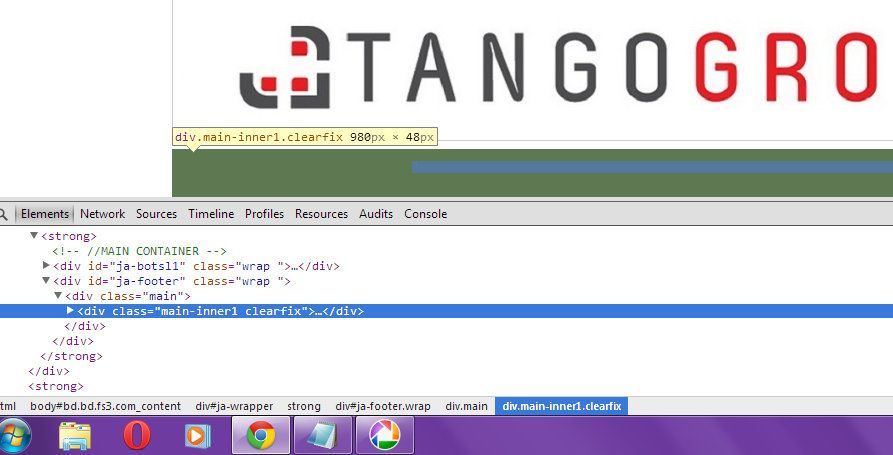Click the strong breadcrumb item
Image resolution: width=893 pixels, height=455 pixels.
304,407
